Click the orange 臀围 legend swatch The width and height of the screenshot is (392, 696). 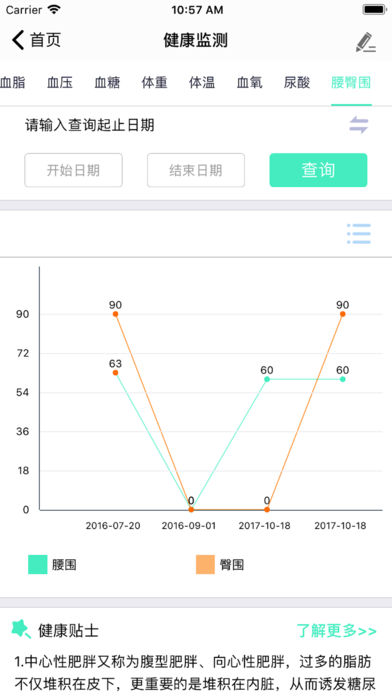point(206,565)
